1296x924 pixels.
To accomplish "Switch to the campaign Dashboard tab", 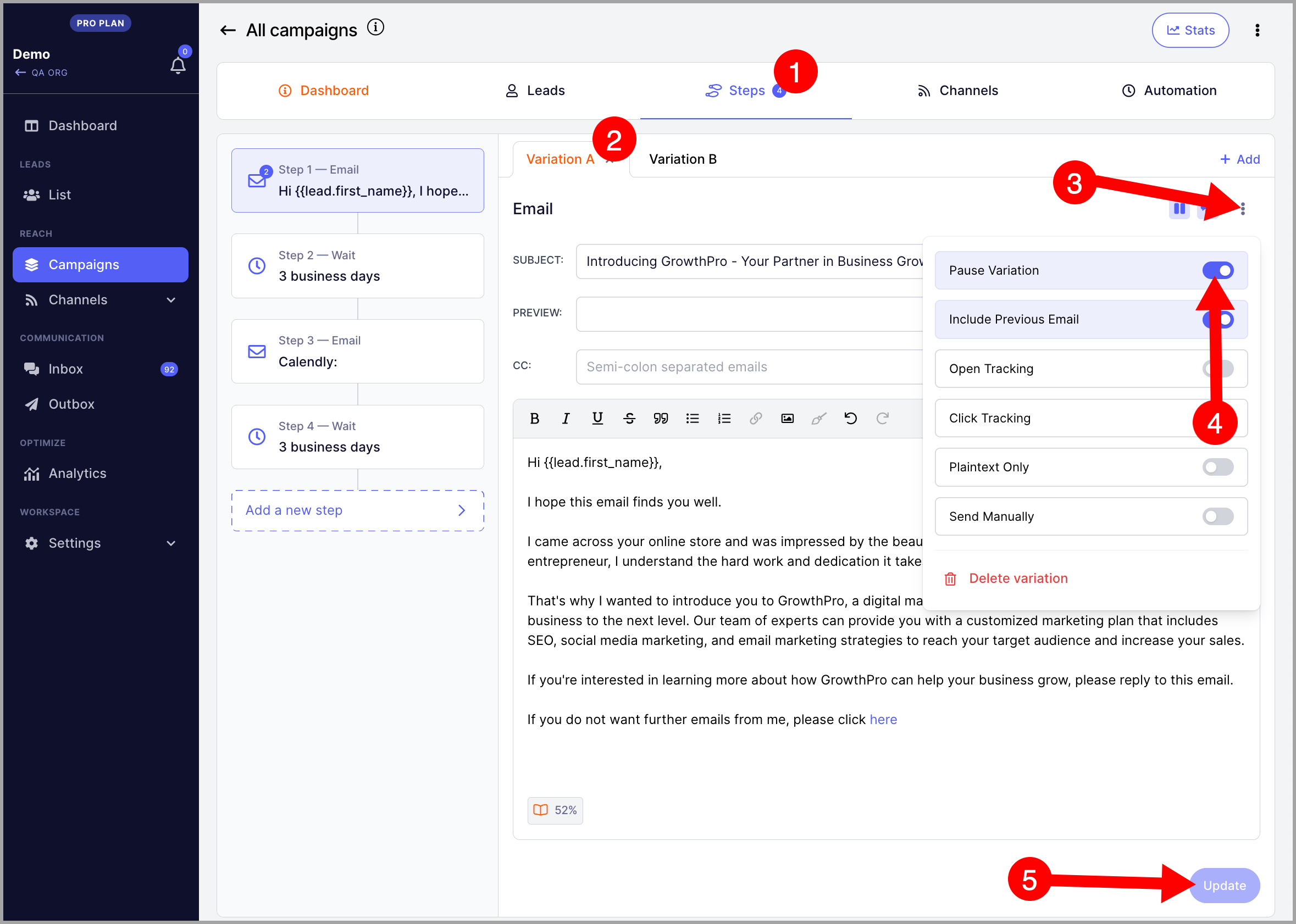I will 323,91.
